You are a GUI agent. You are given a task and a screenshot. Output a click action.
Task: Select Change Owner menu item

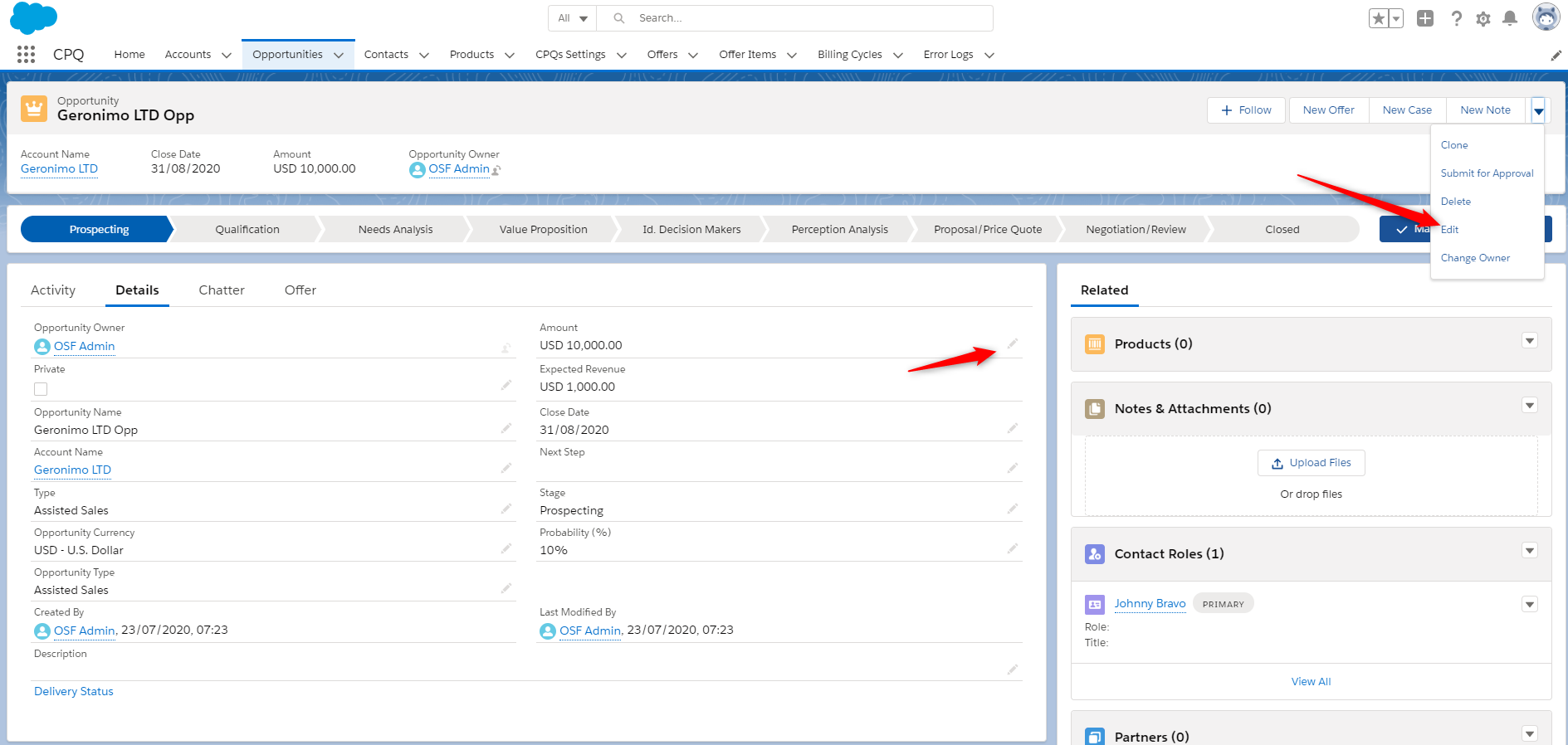click(x=1475, y=258)
